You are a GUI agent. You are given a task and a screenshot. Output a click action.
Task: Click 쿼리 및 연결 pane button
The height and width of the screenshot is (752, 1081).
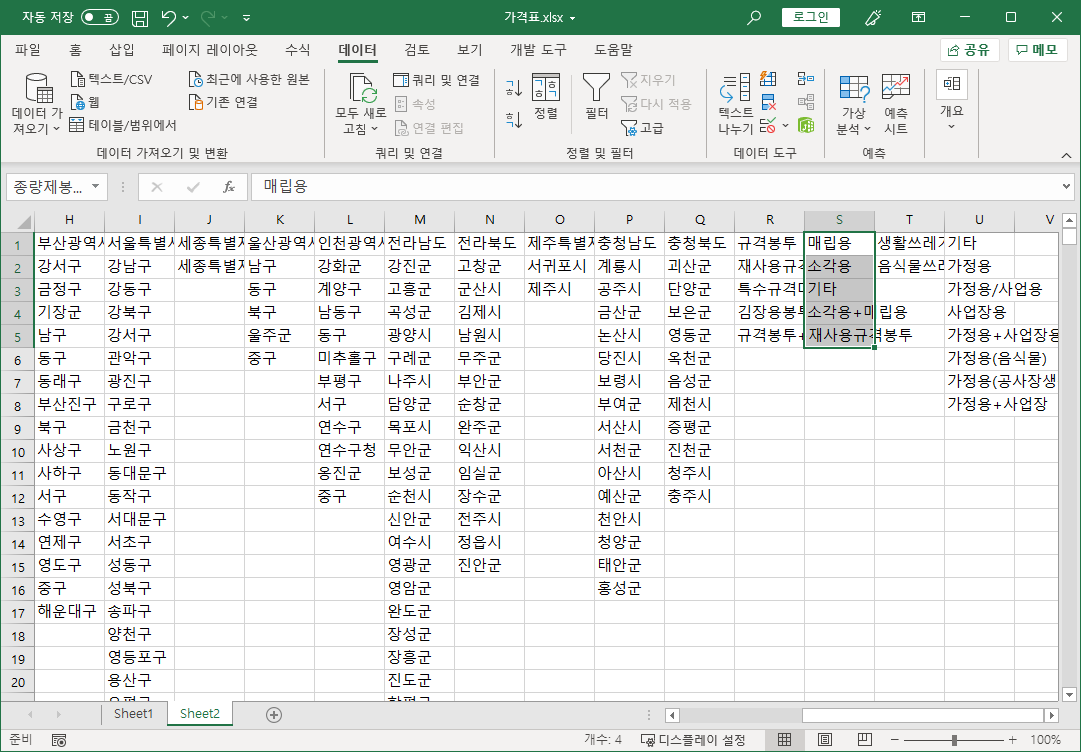coord(436,80)
